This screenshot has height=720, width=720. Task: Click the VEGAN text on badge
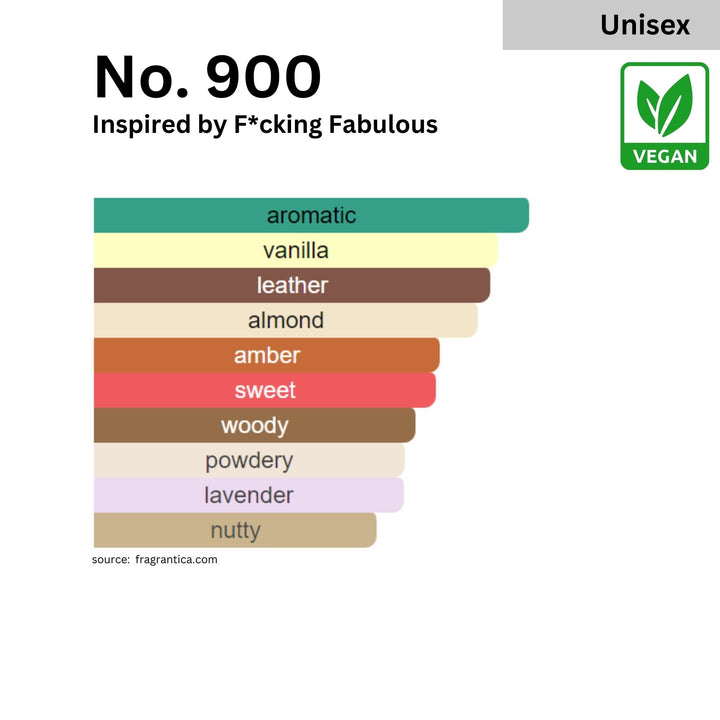click(664, 157)
